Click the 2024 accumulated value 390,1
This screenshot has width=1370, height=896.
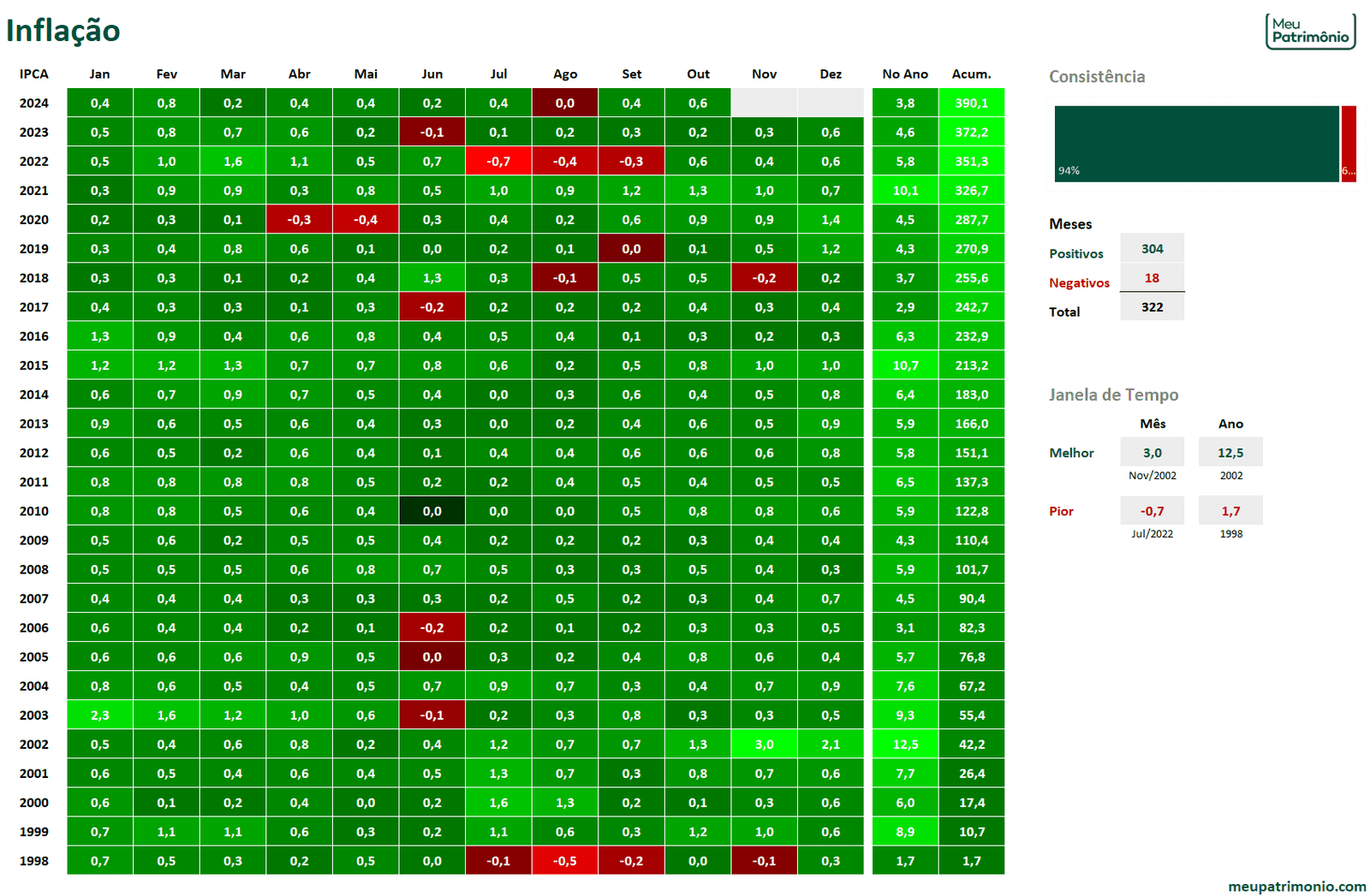point(972,103)
